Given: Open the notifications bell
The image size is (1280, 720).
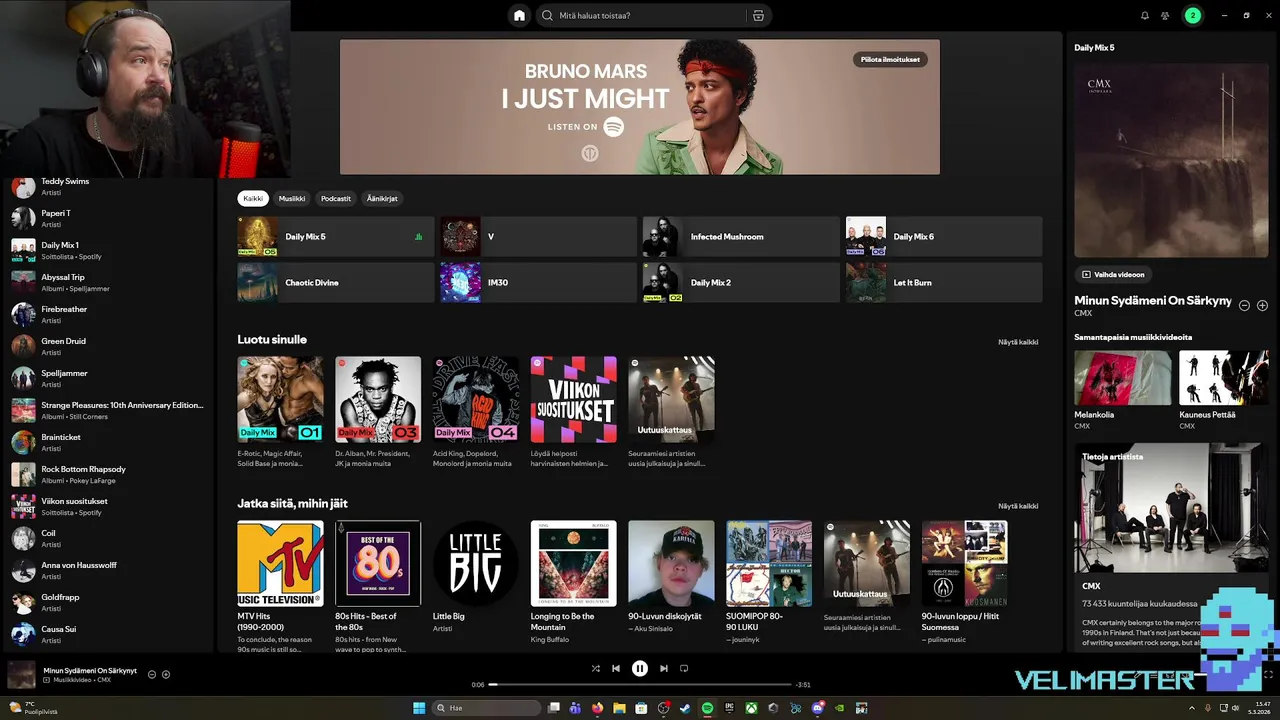Looking at the screenshot, I should click(x=1145, y=15).
